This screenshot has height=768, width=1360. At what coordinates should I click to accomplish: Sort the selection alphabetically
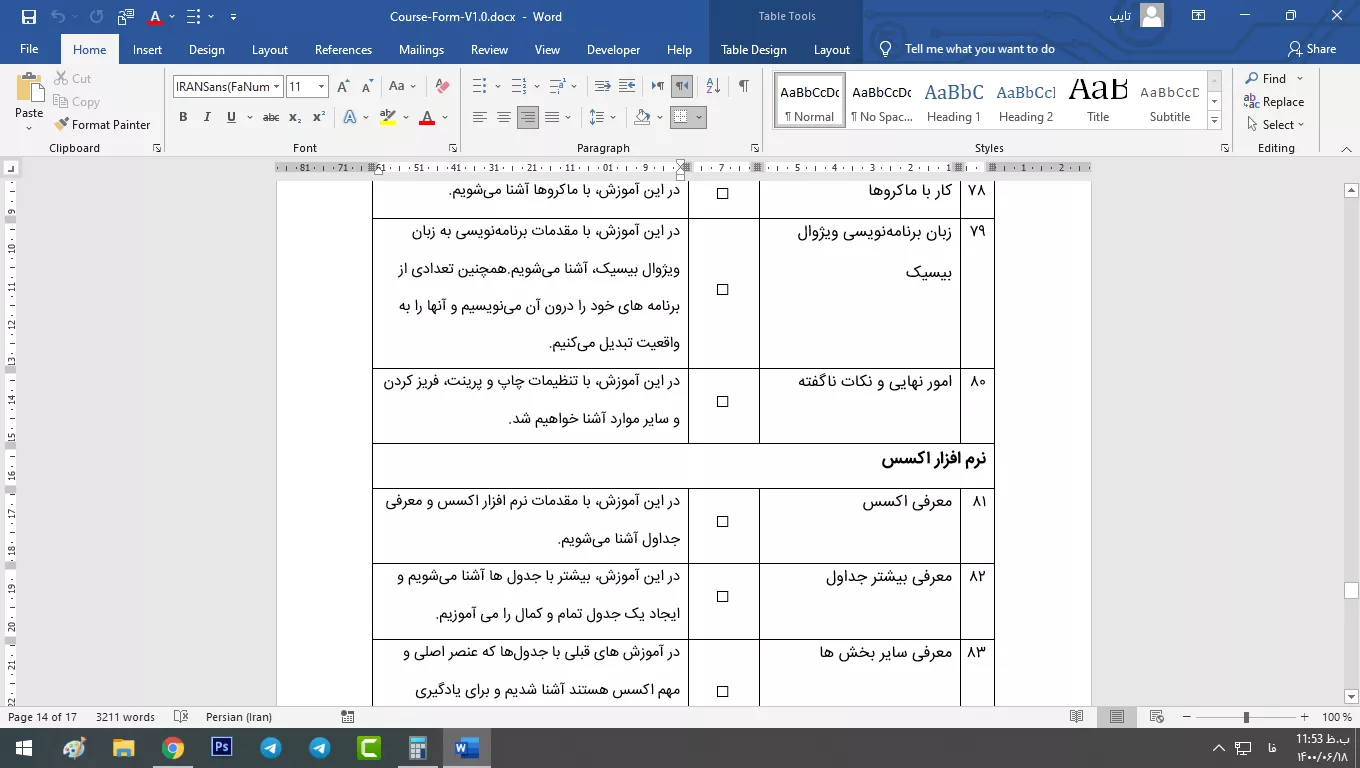(713, 87)
